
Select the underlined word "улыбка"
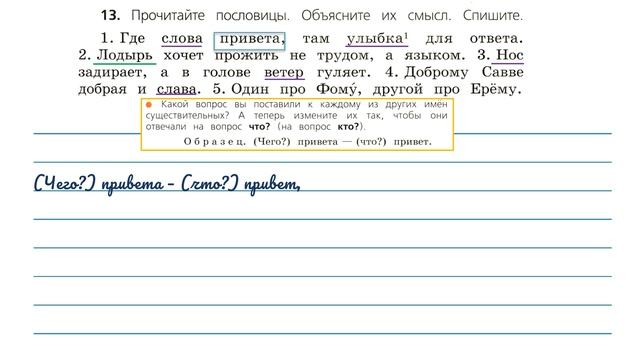(x=375, y=39)
